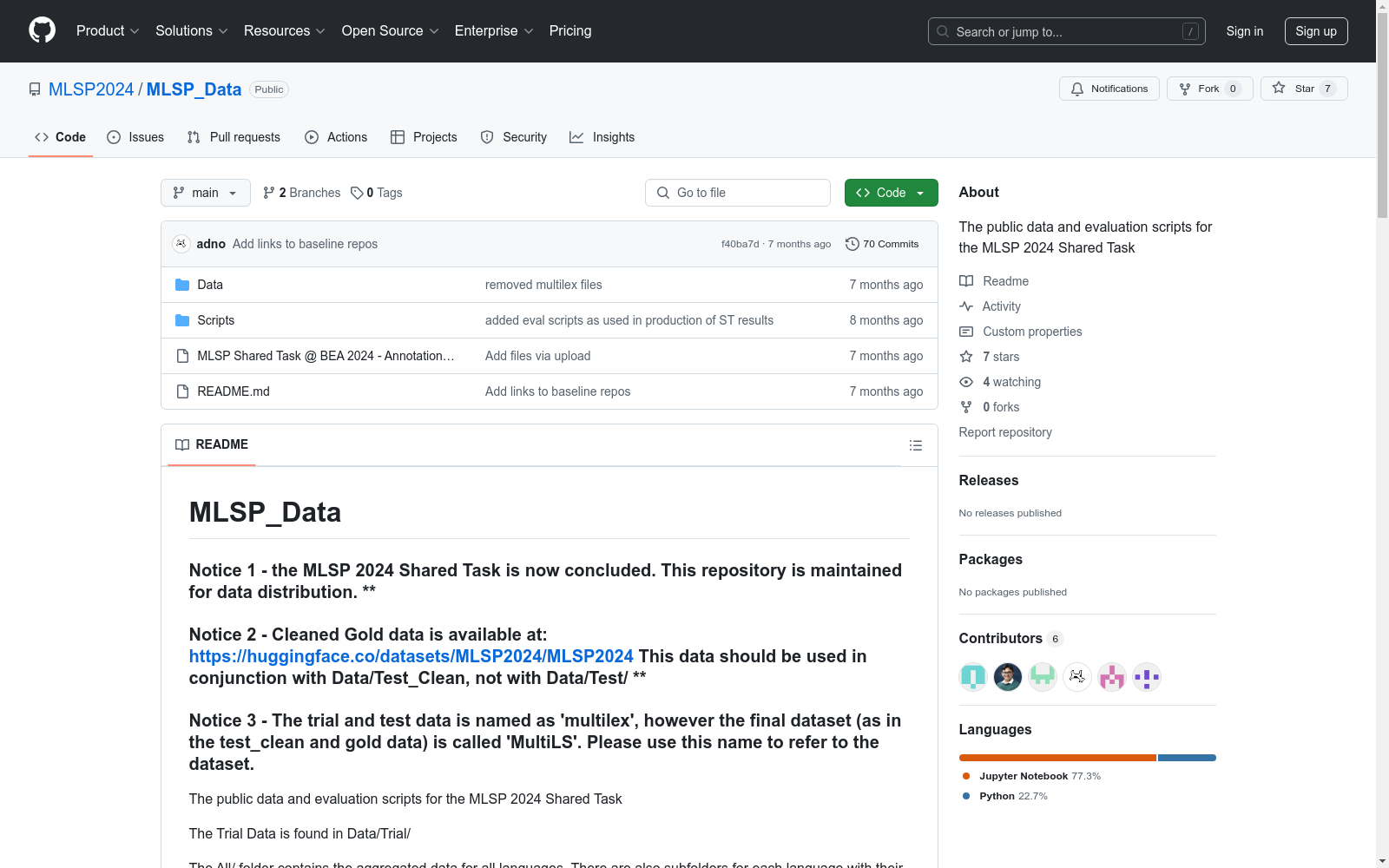Open the contributor avatar with photo
The width and height of the screenshot is (1389, 868).
pyautogui.click(x=1008, y=677)
